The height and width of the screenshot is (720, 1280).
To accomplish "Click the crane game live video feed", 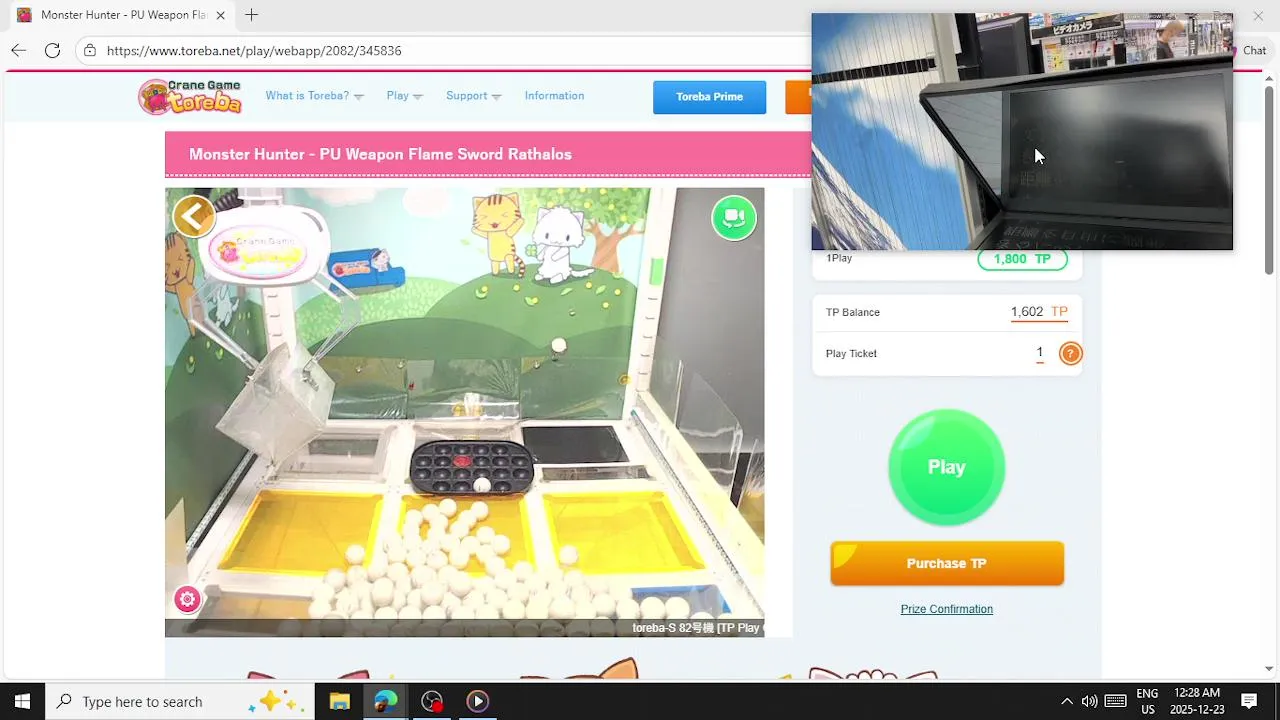I will [x=464, y=412].
